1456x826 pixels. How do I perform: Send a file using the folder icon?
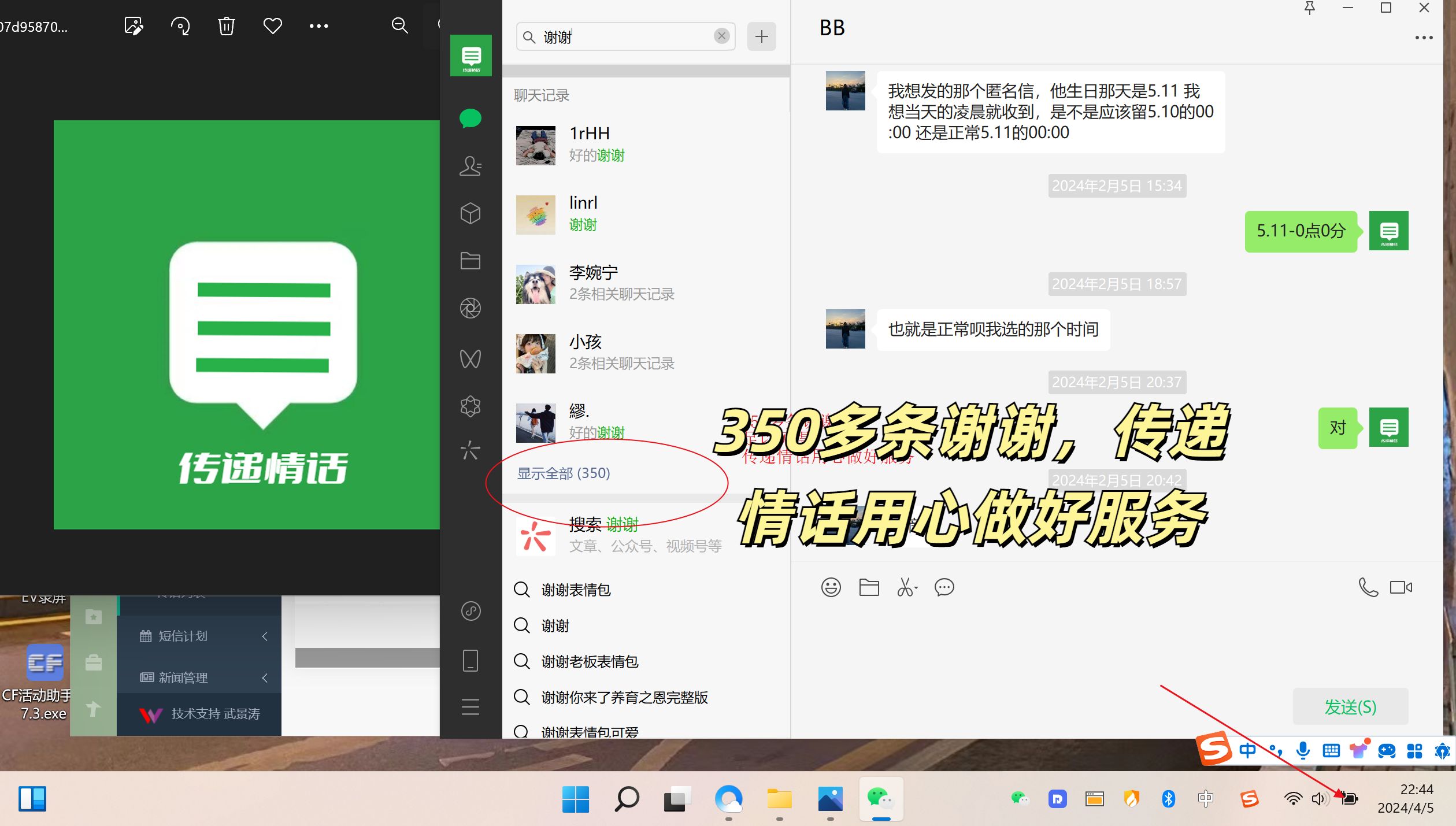click(868, 587)
